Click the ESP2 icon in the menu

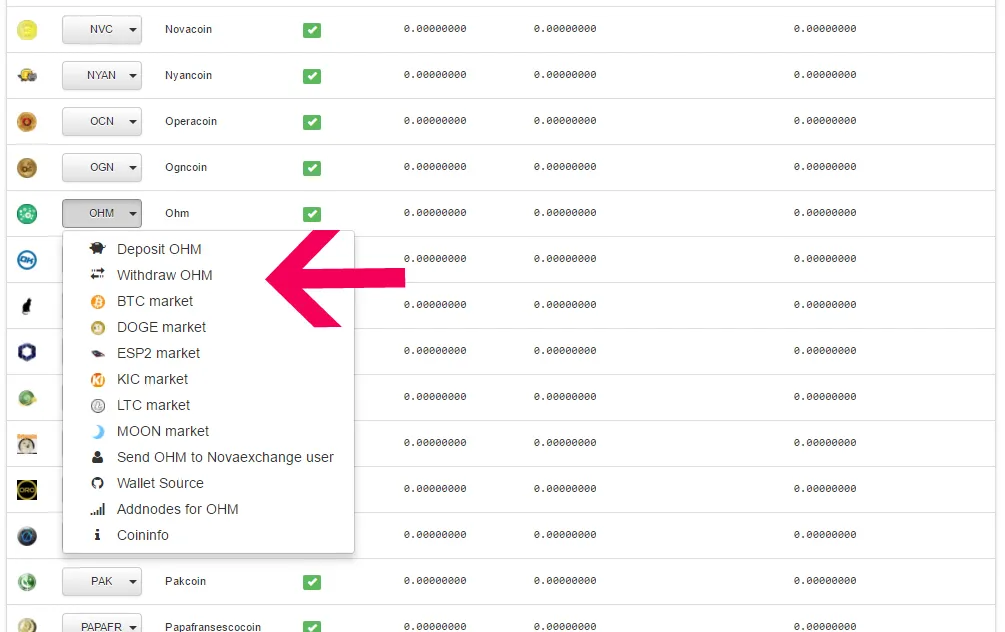click(97, 353)
